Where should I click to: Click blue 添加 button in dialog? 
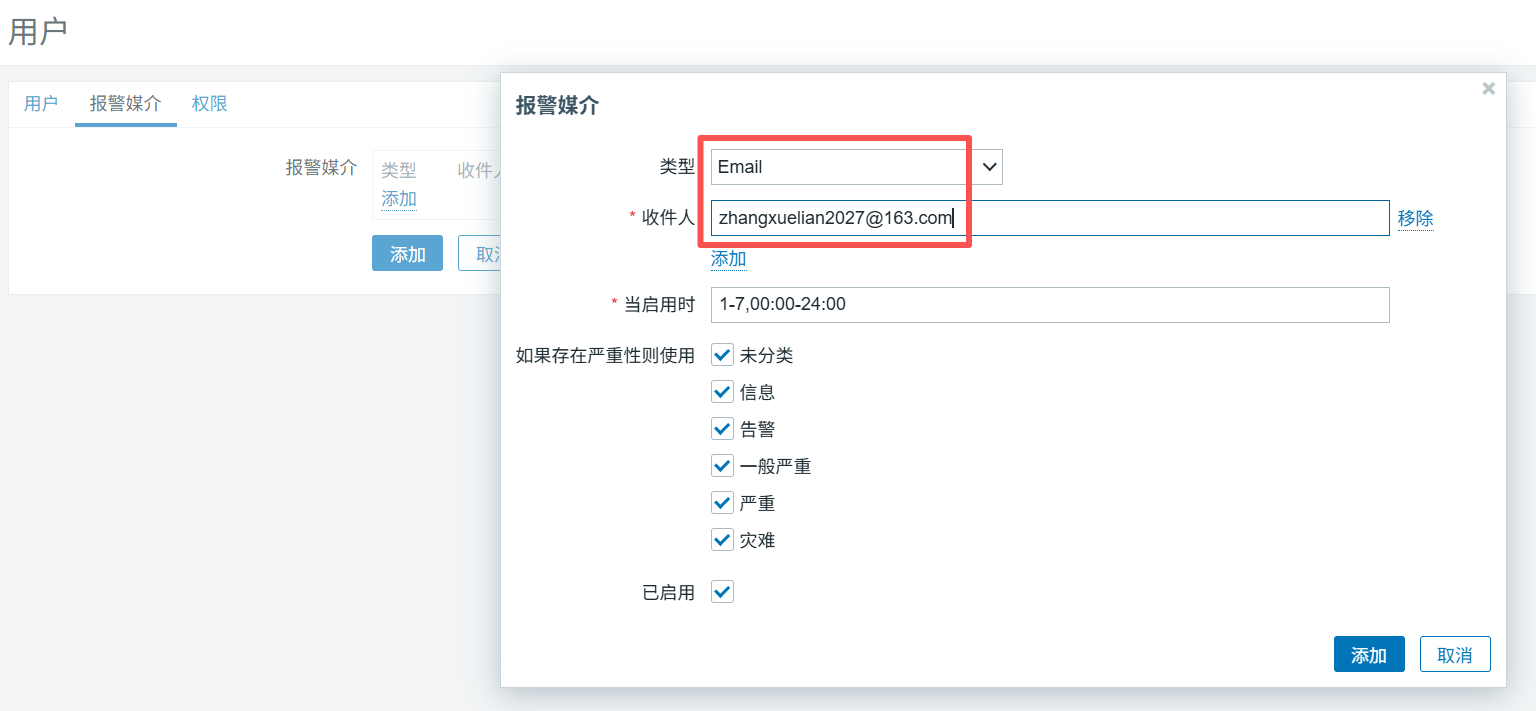click(1369, 654)
